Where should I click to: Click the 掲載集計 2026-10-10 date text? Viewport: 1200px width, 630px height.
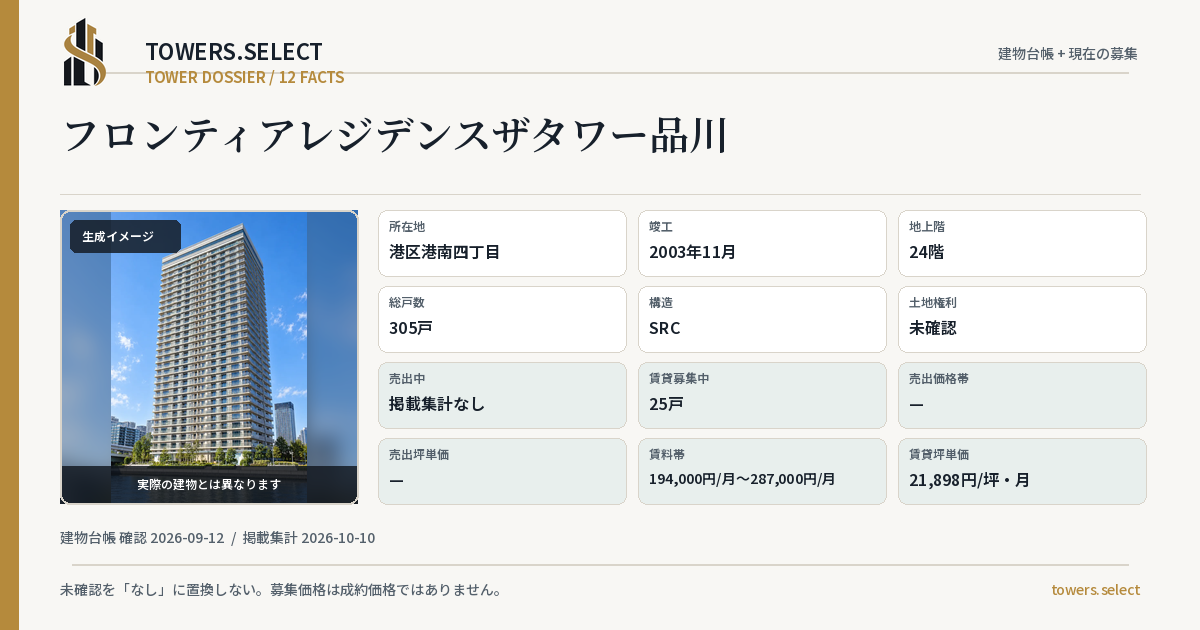(x=309, y=538)
